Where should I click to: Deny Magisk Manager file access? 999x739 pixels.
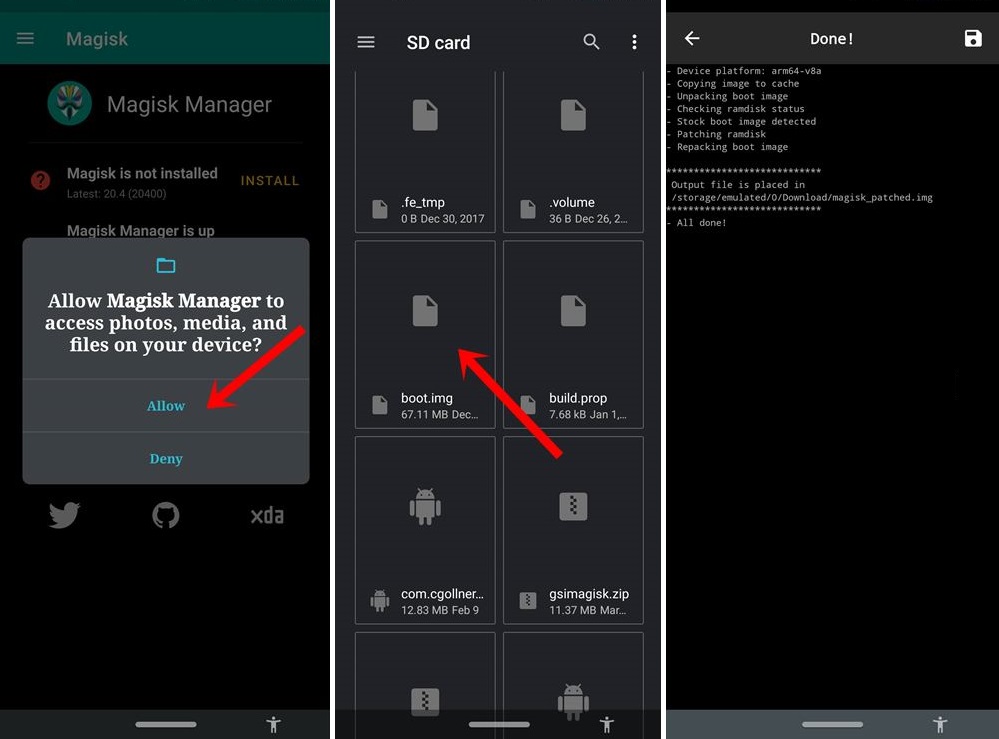click(166, 459)
